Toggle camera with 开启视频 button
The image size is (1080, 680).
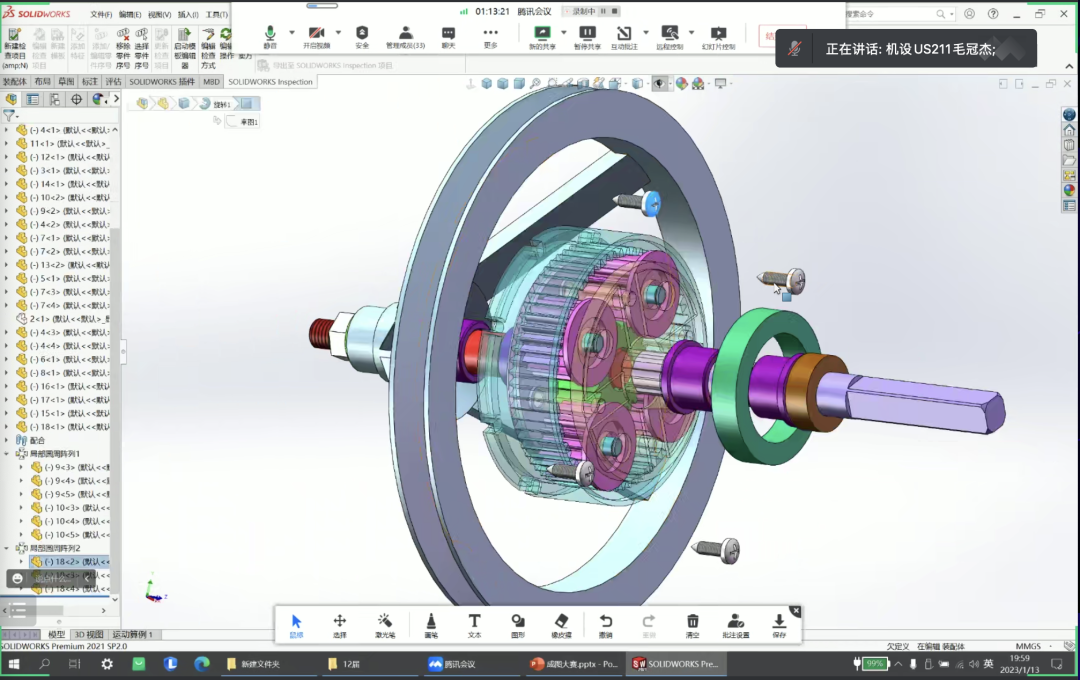(x=316, y=37)
